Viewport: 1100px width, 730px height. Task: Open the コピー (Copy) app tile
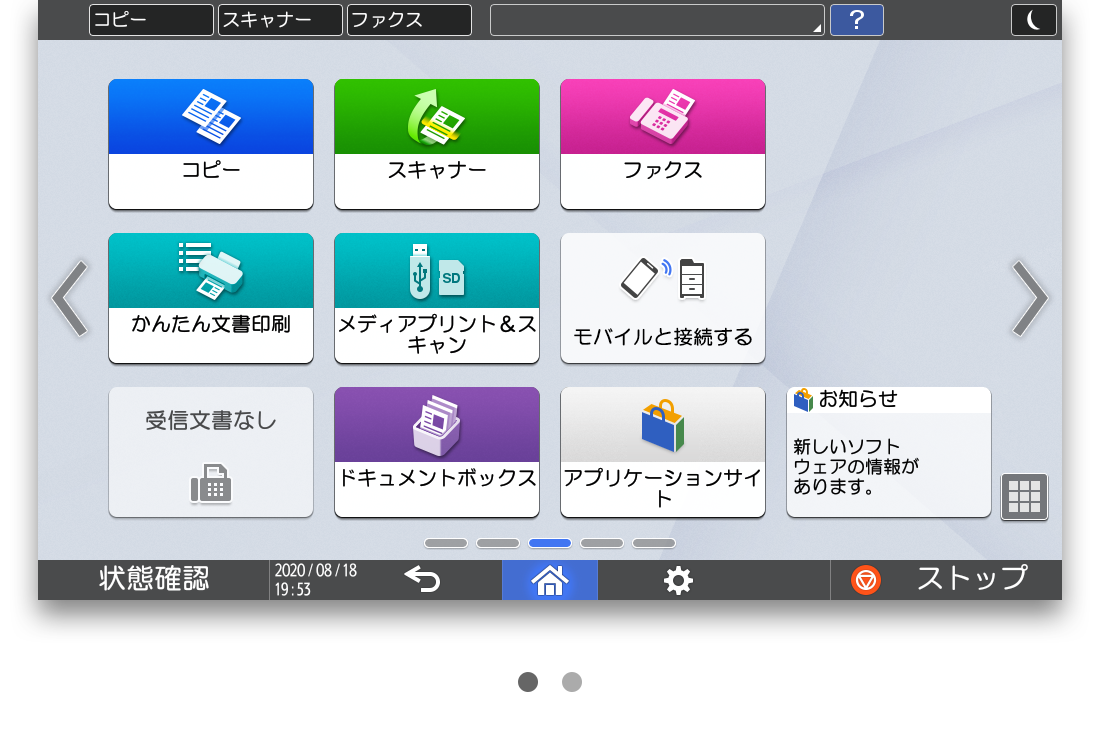[211, 144]
